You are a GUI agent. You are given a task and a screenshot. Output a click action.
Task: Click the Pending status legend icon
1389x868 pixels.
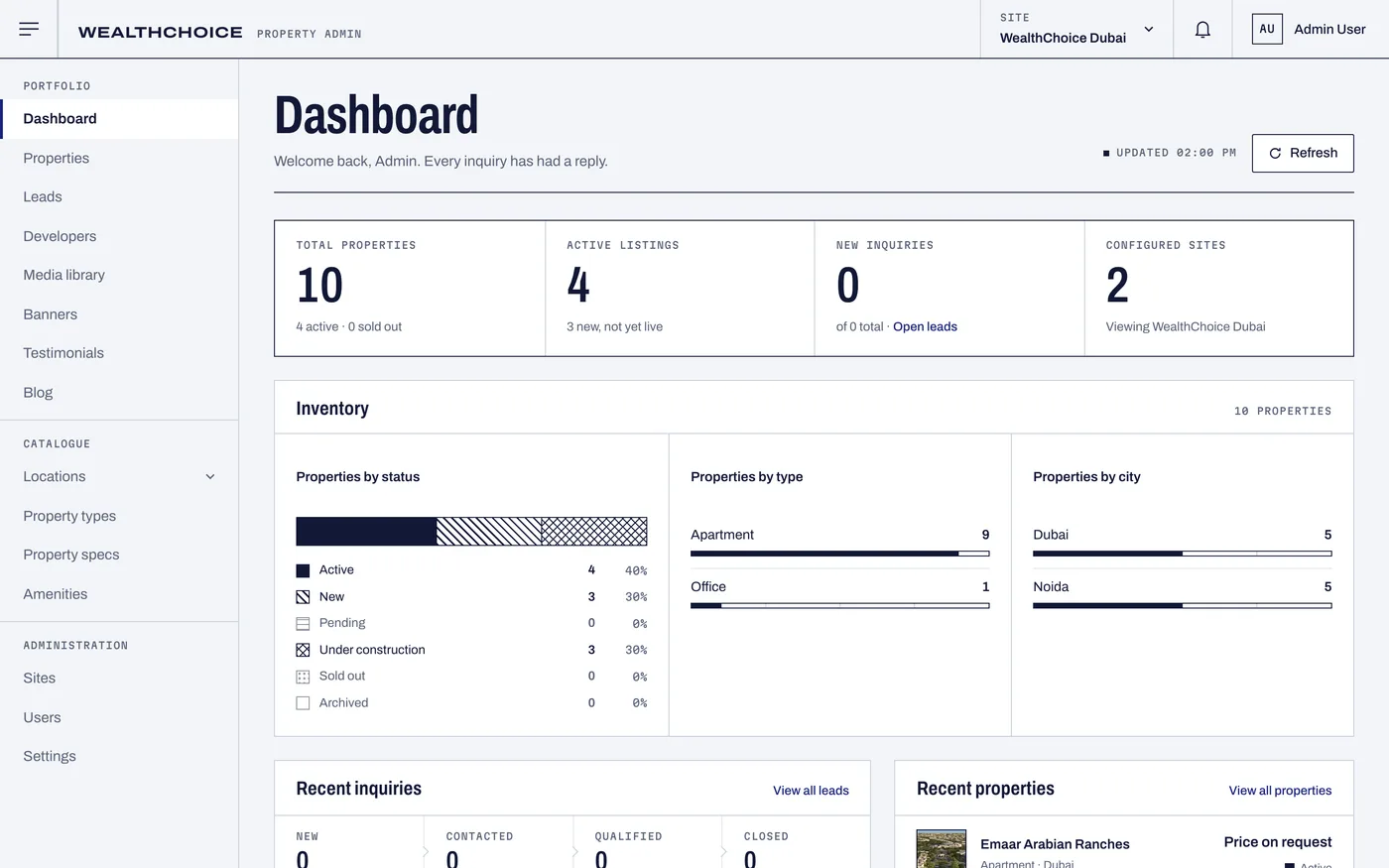click(x=303, y=623)
